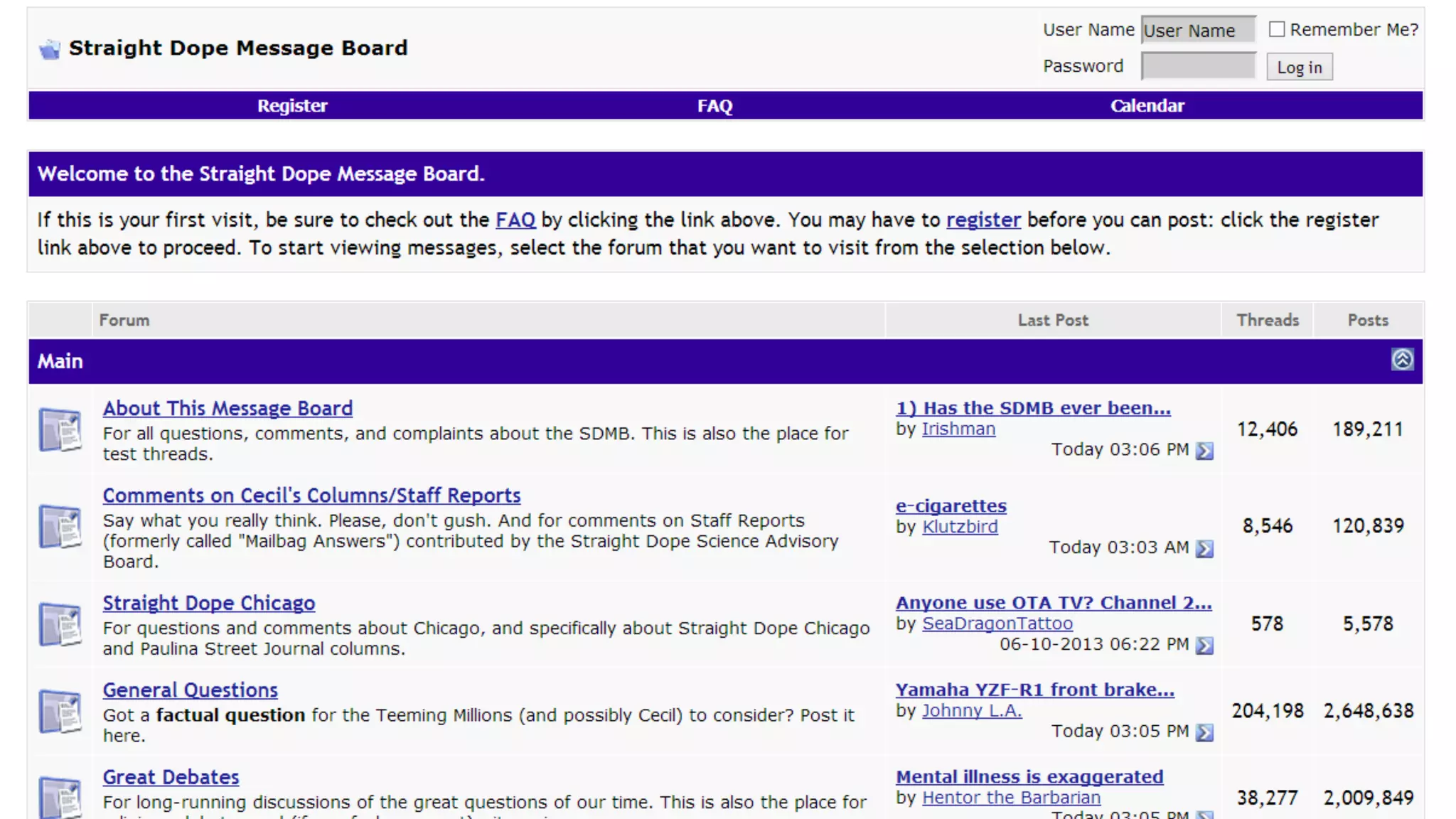Screen dimensions: 1456x819
Task: Open the General Questions forum link
Action: [190, 690]
